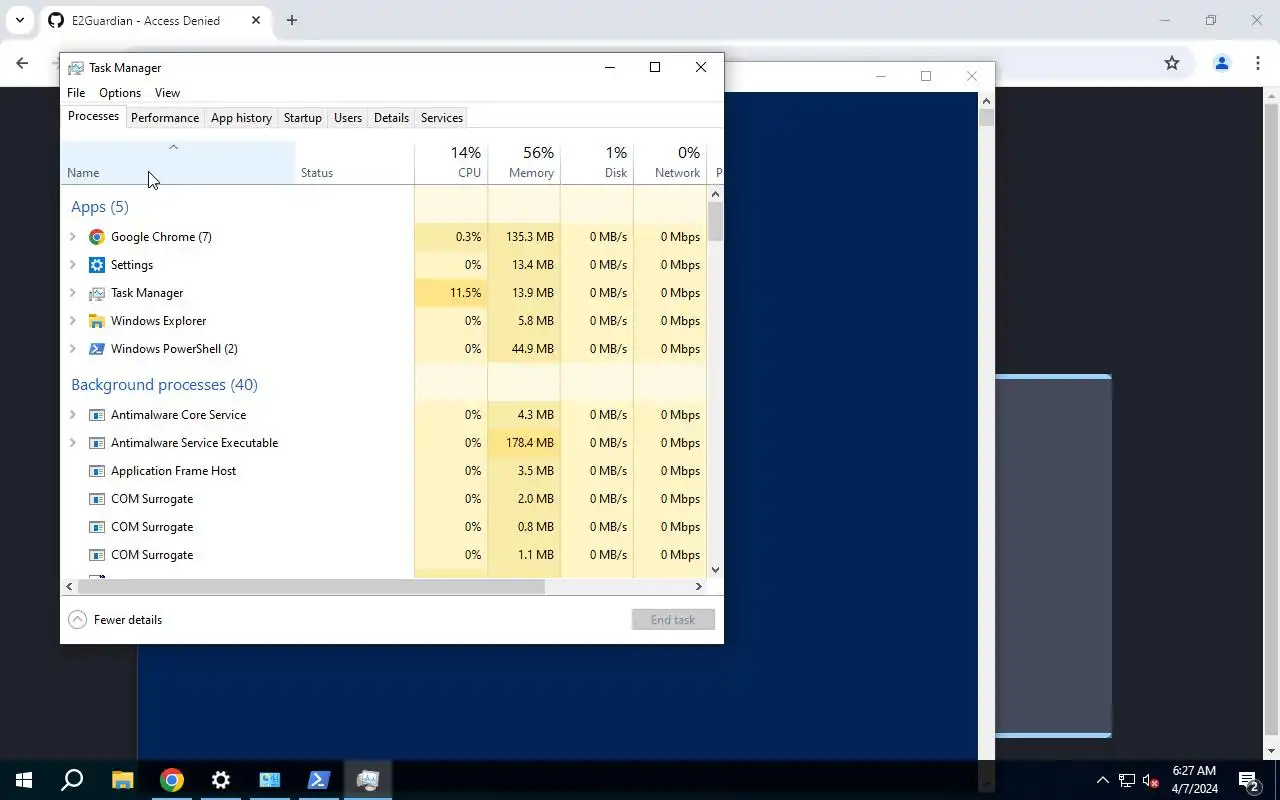Viewport: 1280px width, 800px height.
Task: Go back in the Chrome browser
Action: [x=22, y=63]
